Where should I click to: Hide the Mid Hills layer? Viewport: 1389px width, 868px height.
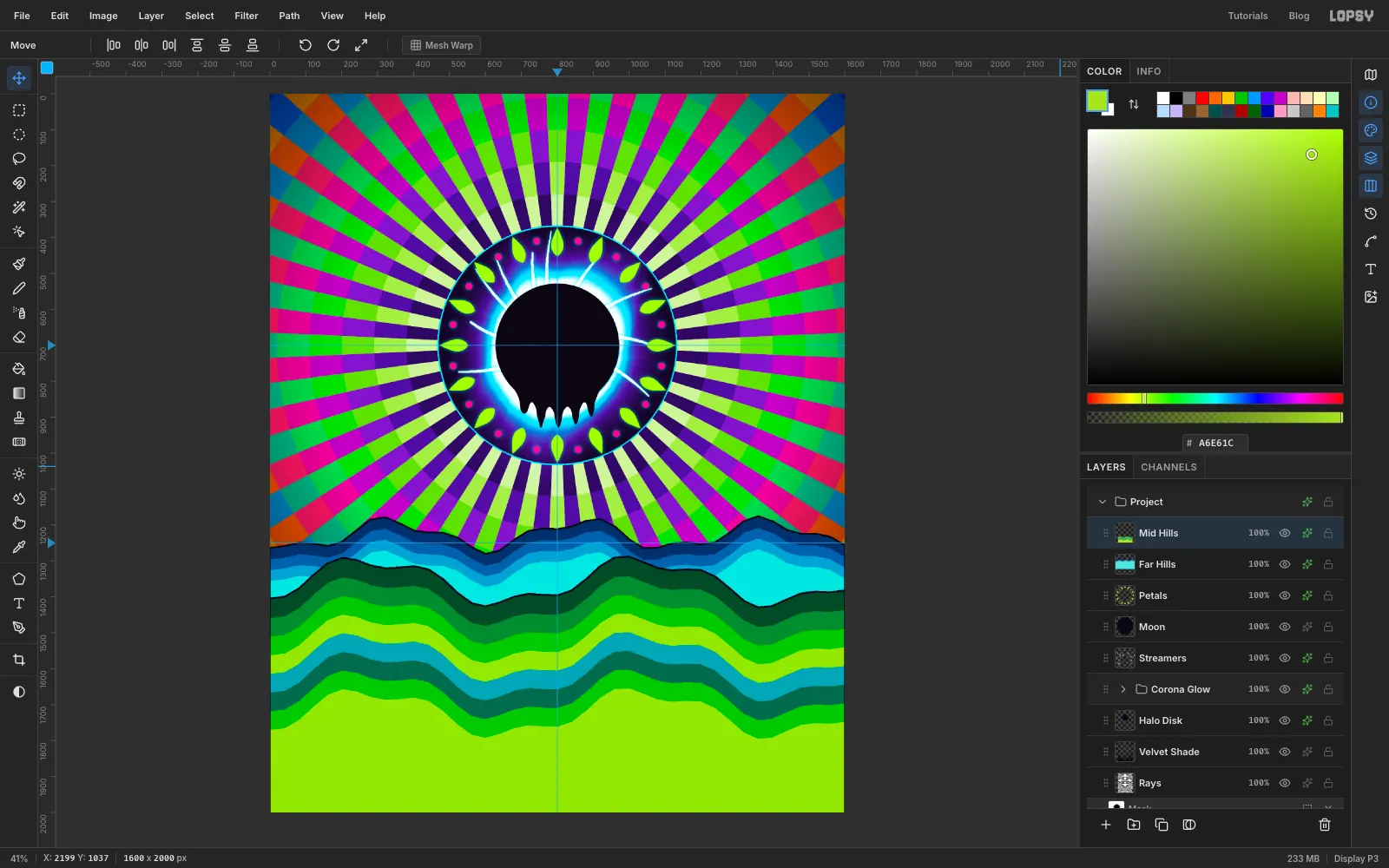[1285, 533]
